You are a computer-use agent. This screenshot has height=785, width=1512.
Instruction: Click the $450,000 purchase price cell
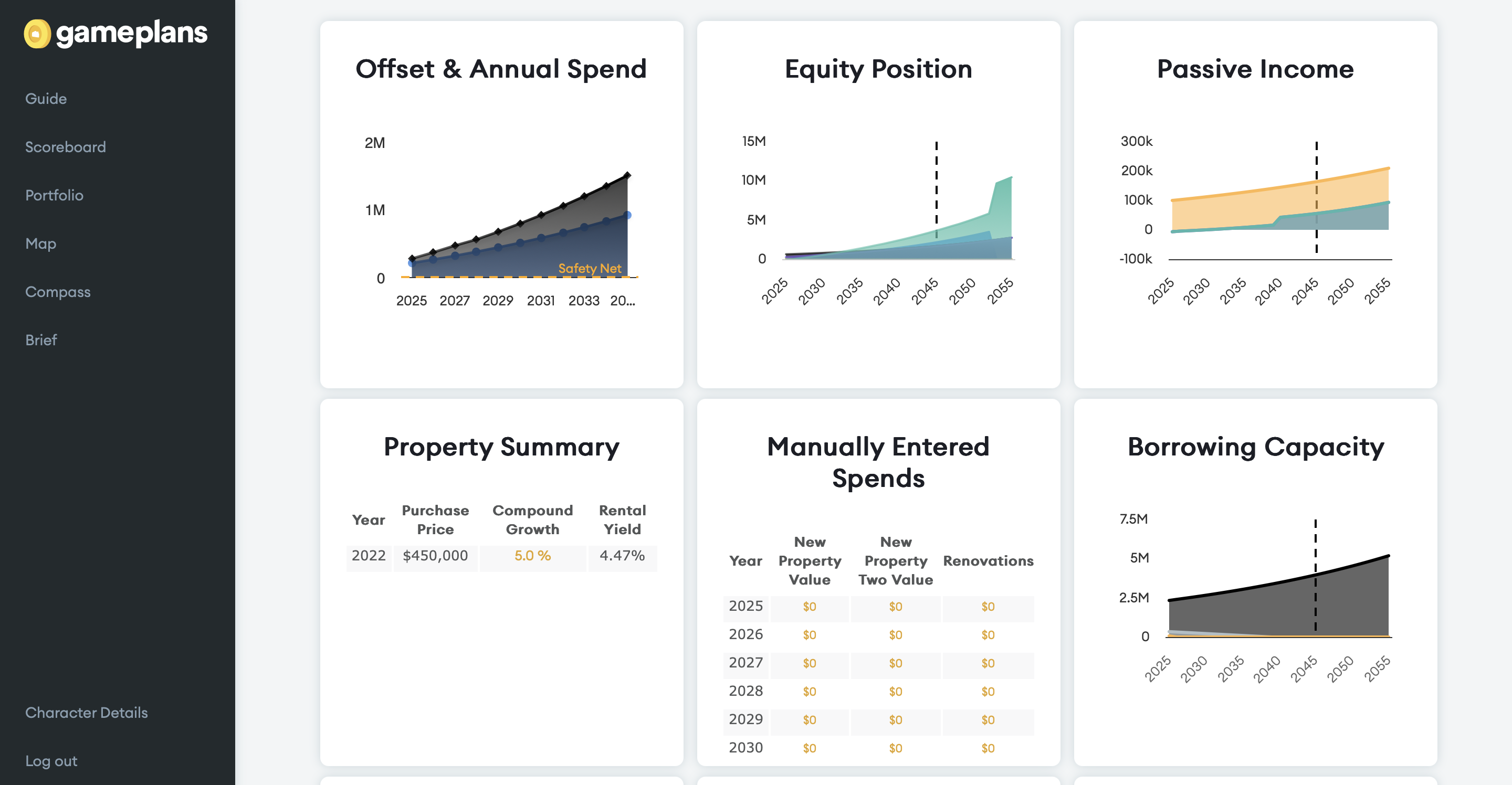(435, 556)
